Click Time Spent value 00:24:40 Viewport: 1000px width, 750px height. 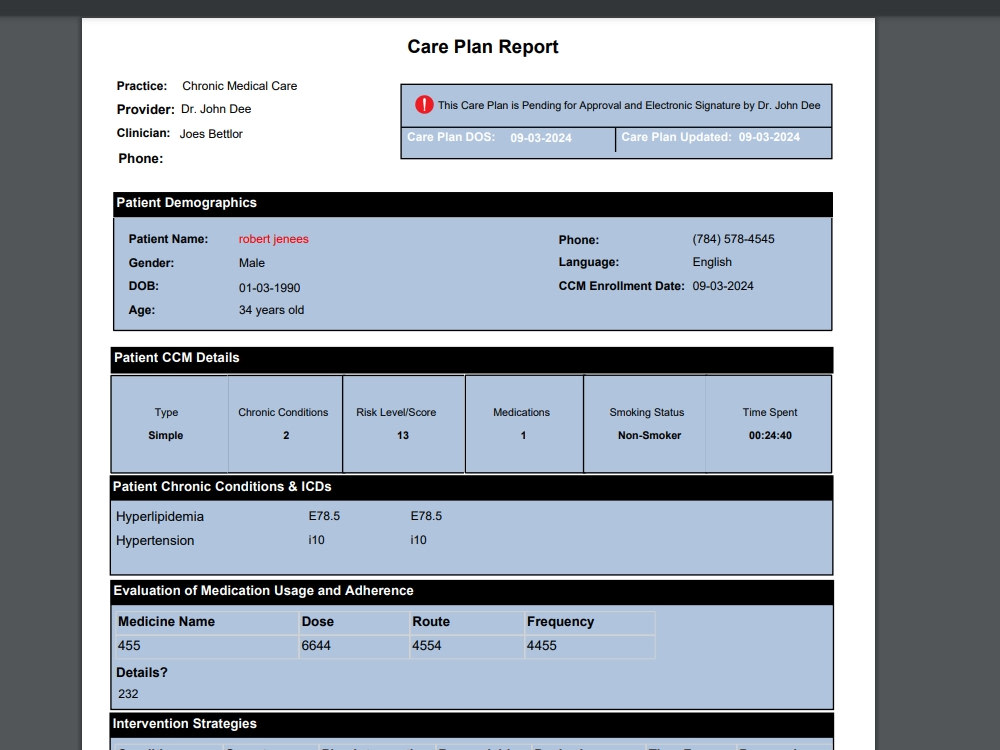[770, 436]
